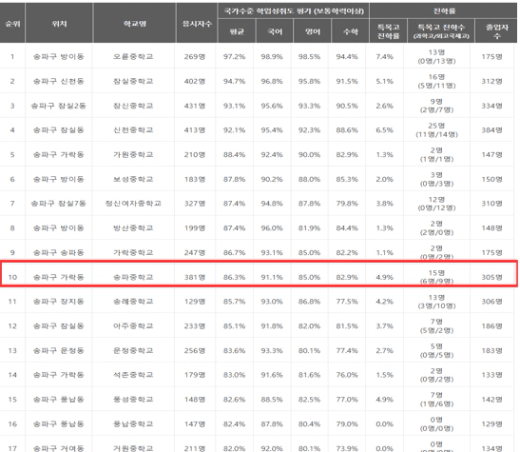This screenshot has width=520, height=452.
Task: Click the highlighted 송파중학교 row name
Action: [133, 277]
